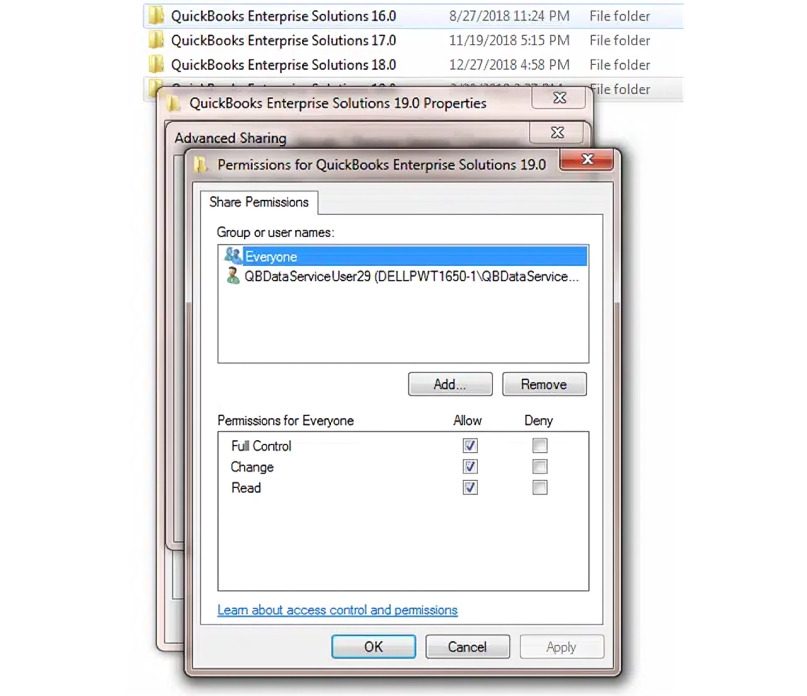This screenshot has height=696, width=807.
Task: Click the Apply button
Action: (562, 647)
